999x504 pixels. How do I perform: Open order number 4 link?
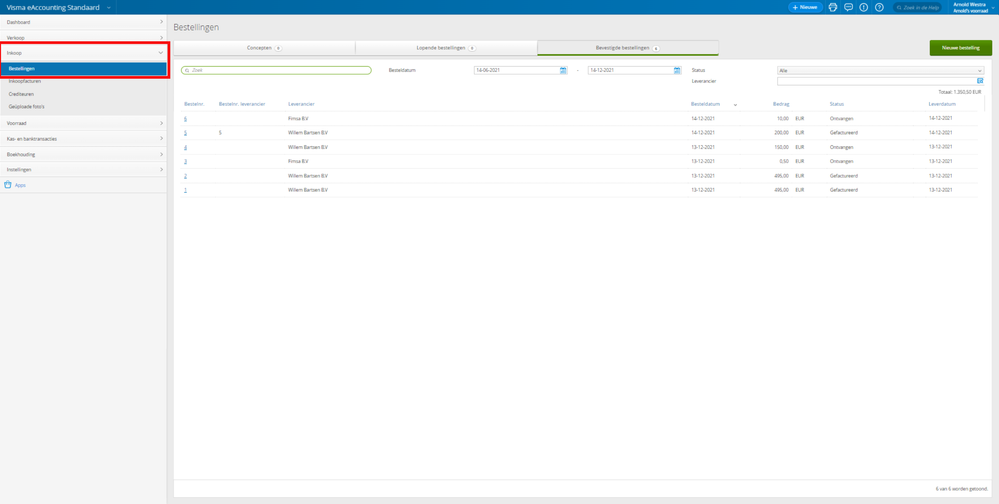(x=185, y=147)
